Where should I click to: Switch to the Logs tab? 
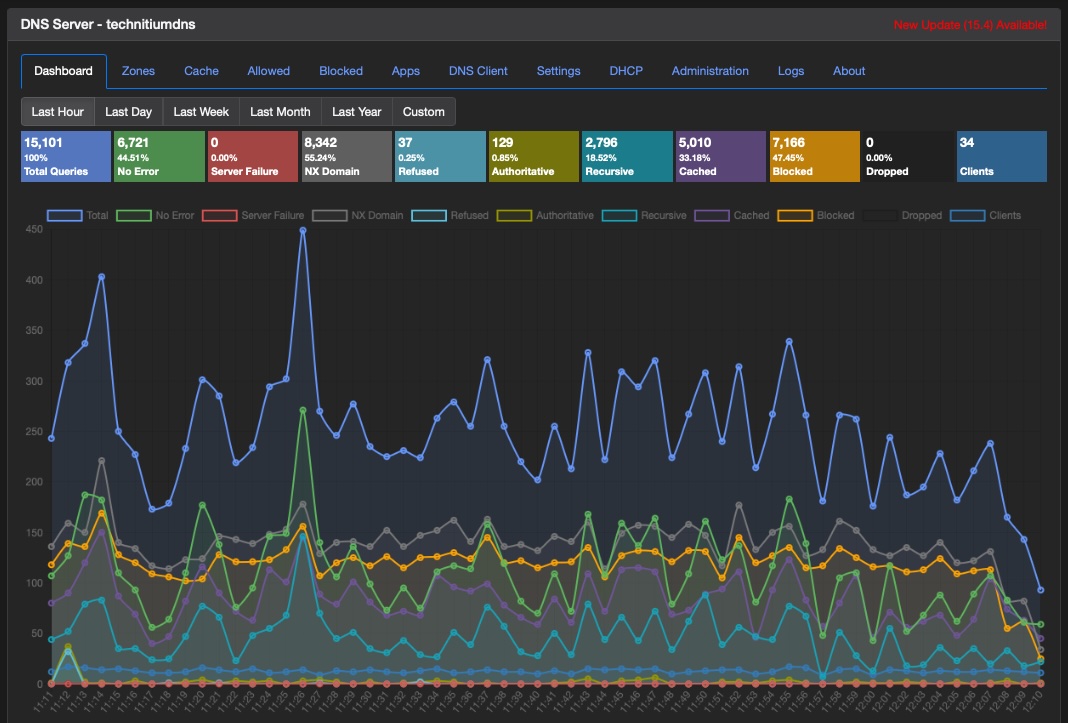[x=791, y=71]
